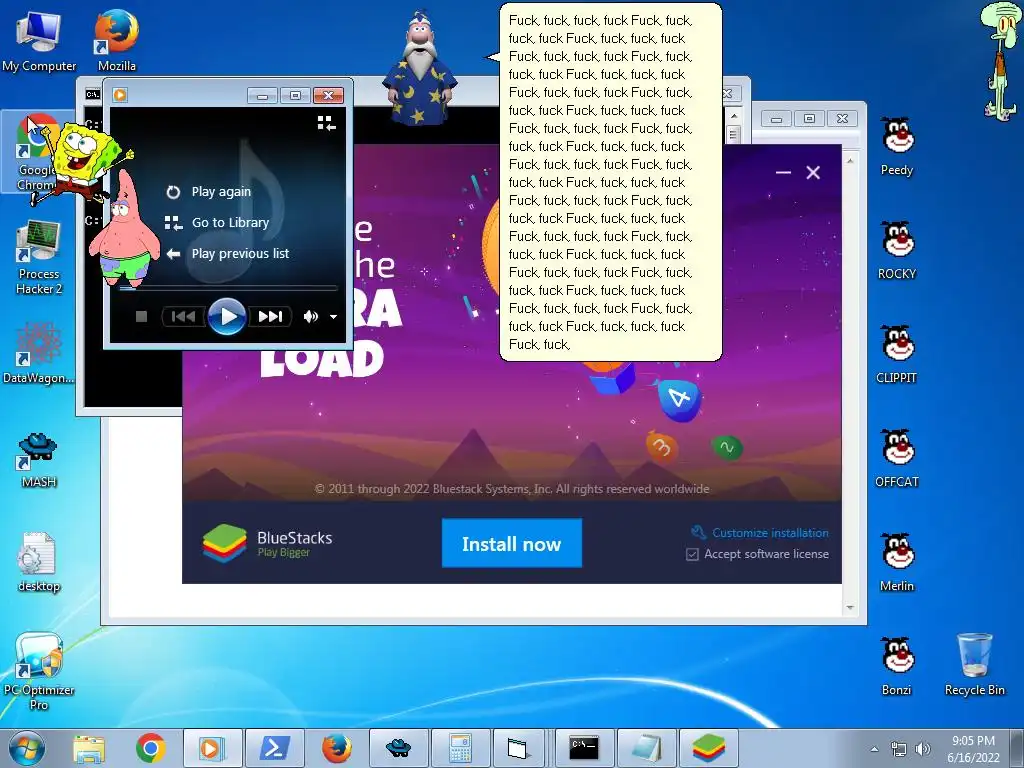Show hidden tray icons arrow
Screen dimensions: 1024x768
coord(874,749)
